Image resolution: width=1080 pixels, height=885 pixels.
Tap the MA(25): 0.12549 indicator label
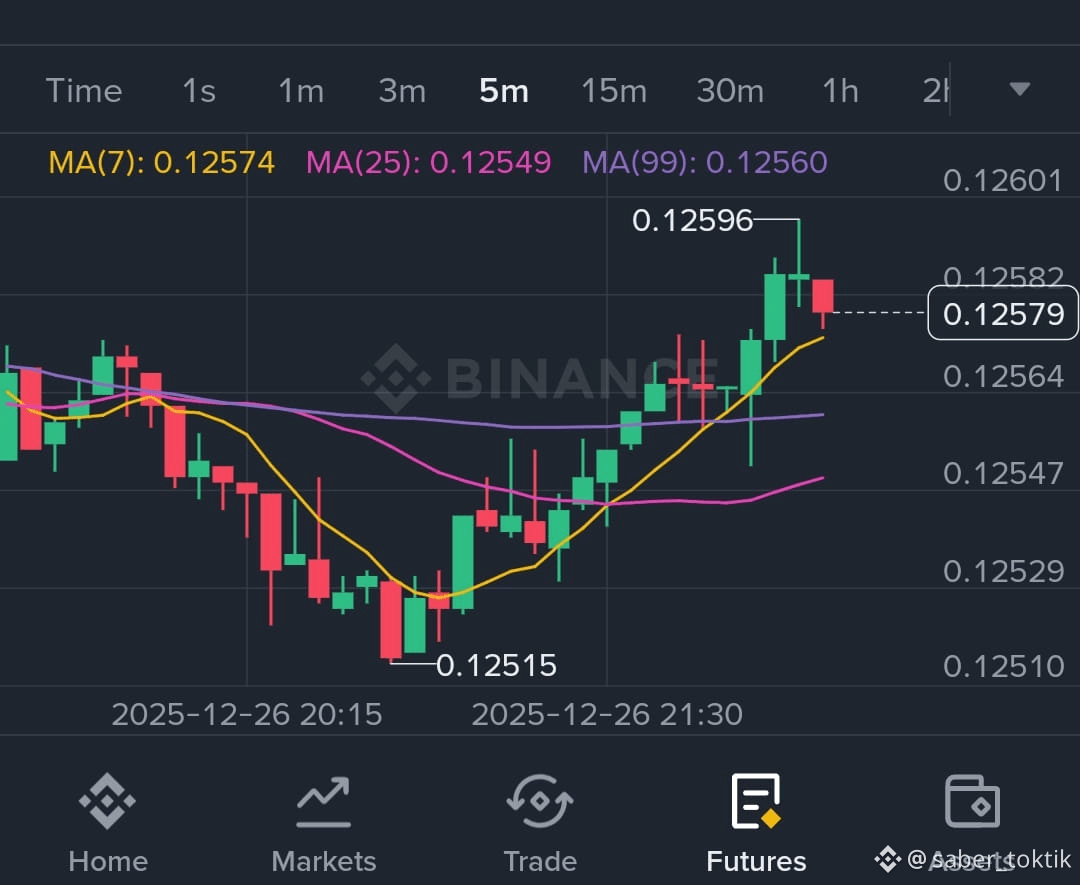click(x=428, y=163)
